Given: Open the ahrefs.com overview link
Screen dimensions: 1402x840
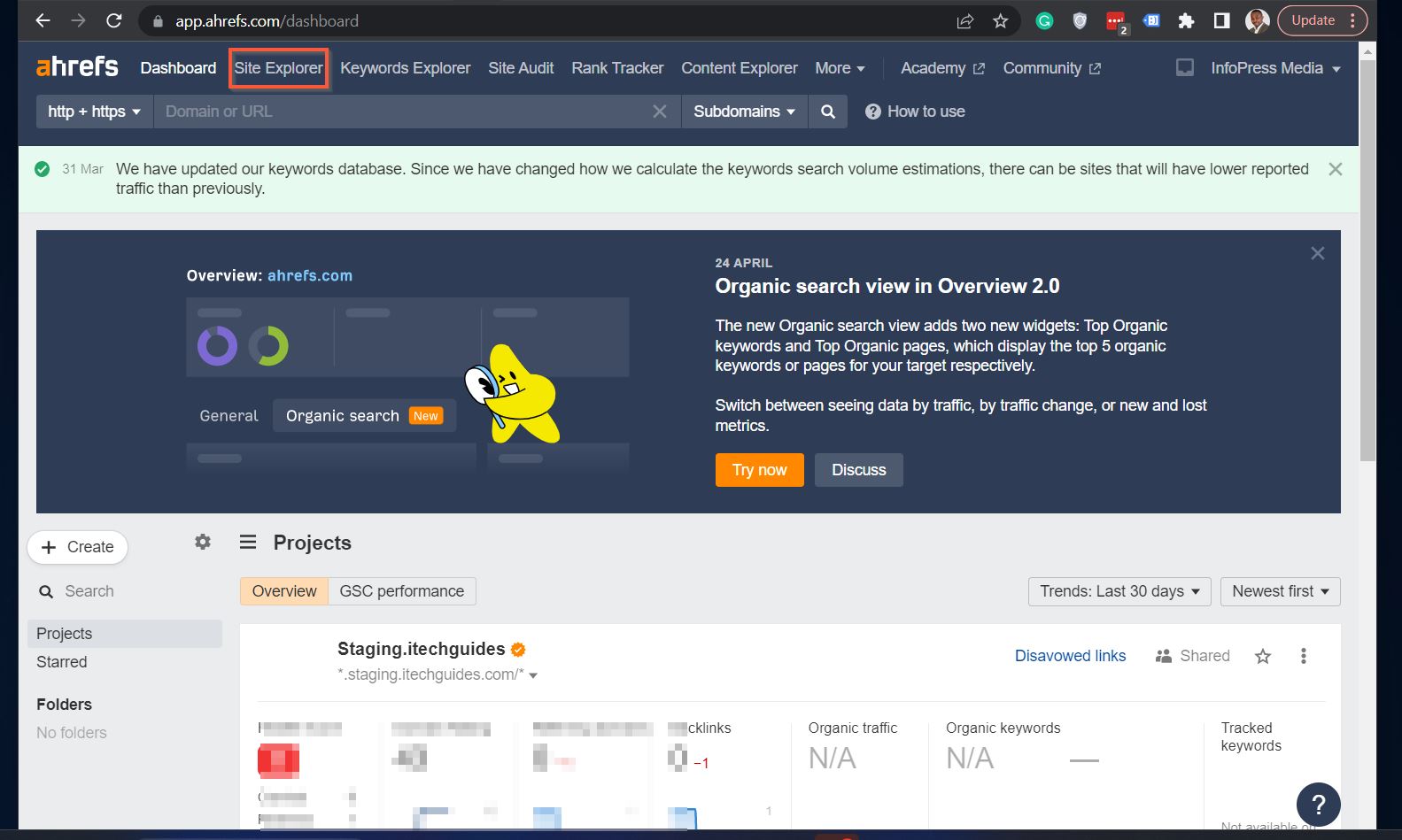Looking at the screenshot, I should (x=310, y=275).
